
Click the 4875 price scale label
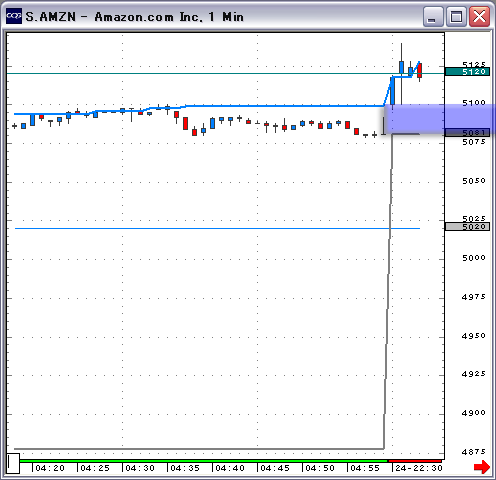click(x=474, y=452)
